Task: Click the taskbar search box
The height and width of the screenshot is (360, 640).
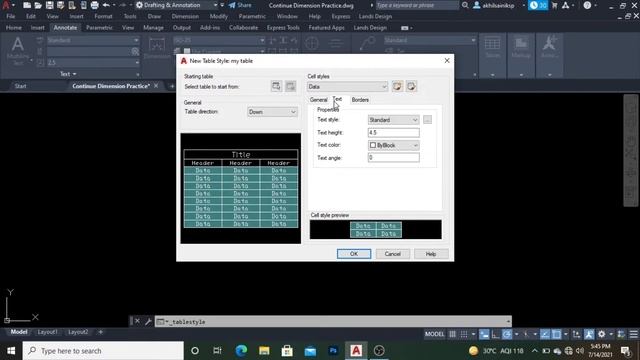Action: point(103,351)
